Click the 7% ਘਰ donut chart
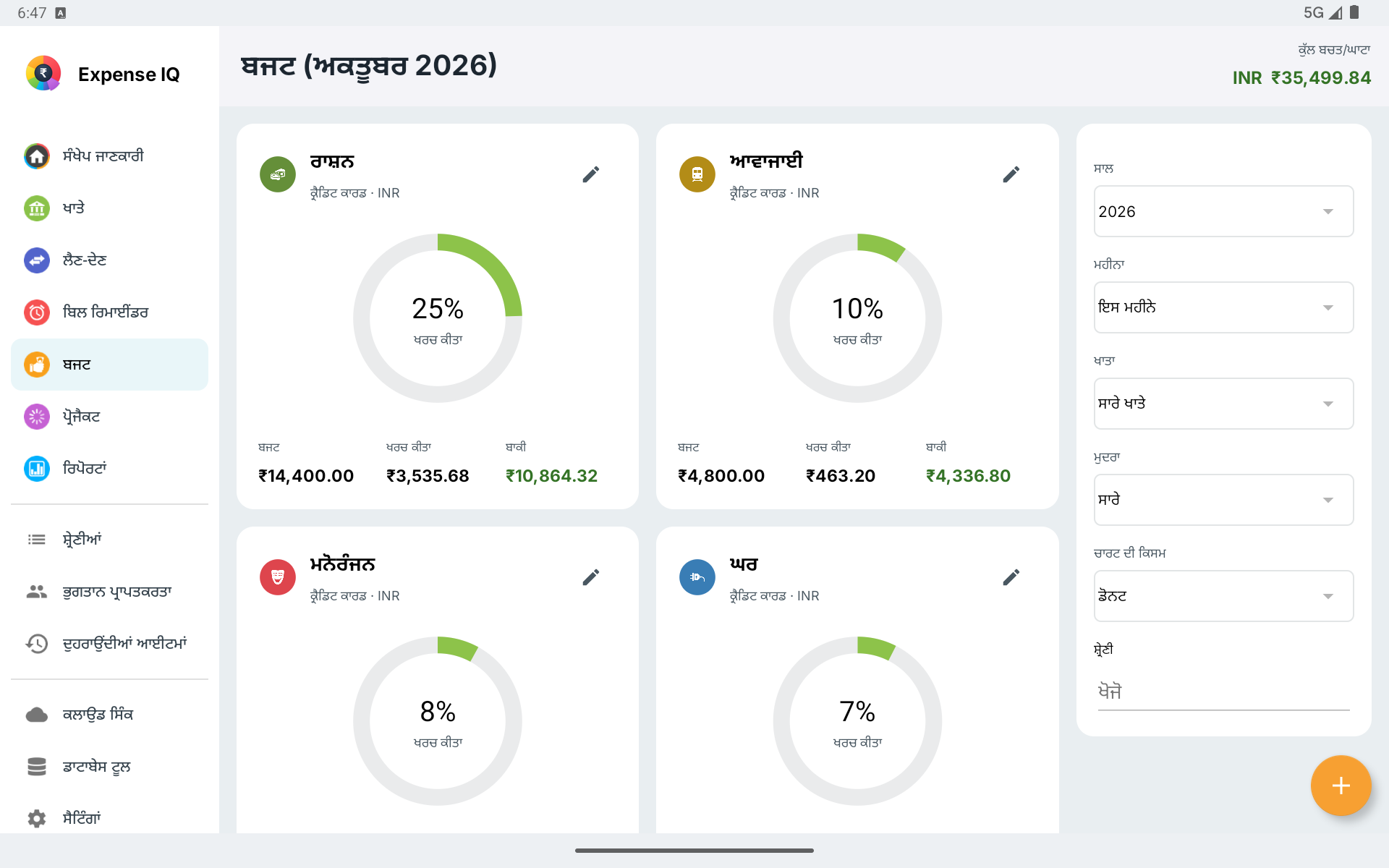 857,721
